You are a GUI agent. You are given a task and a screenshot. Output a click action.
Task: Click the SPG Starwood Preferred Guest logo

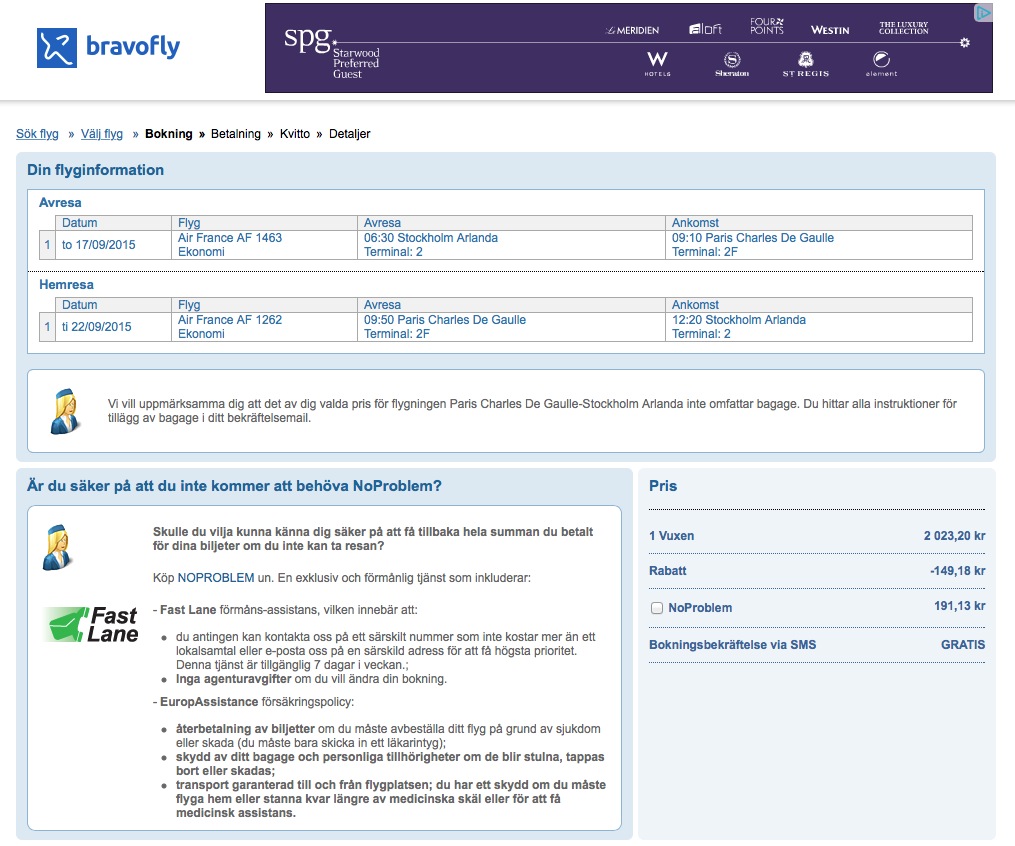[331, 52]
